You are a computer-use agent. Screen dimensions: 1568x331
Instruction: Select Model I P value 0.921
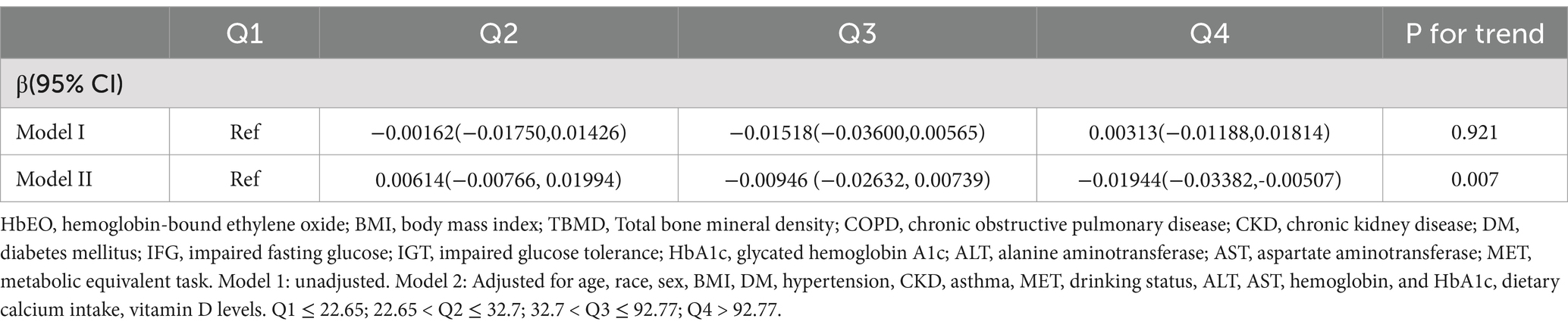point(1475,132)
